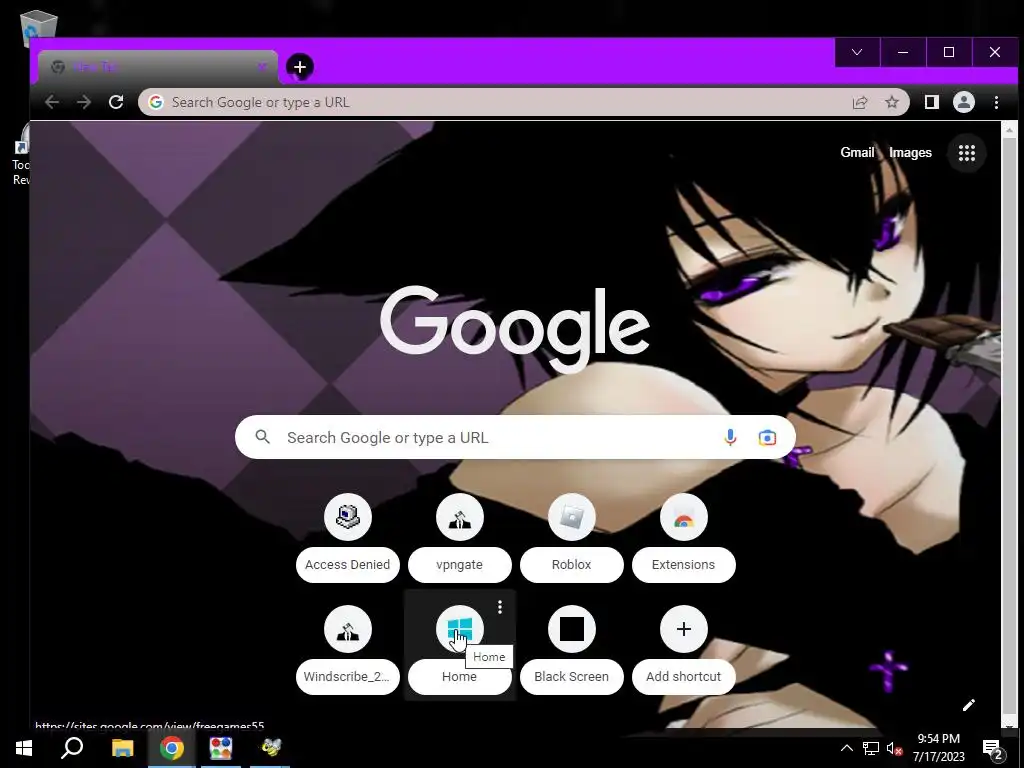The width and height of the screenshot is (1024, 768).
Task: Open the Black Screen shortcut icon
Action: (x=571, y=630)
